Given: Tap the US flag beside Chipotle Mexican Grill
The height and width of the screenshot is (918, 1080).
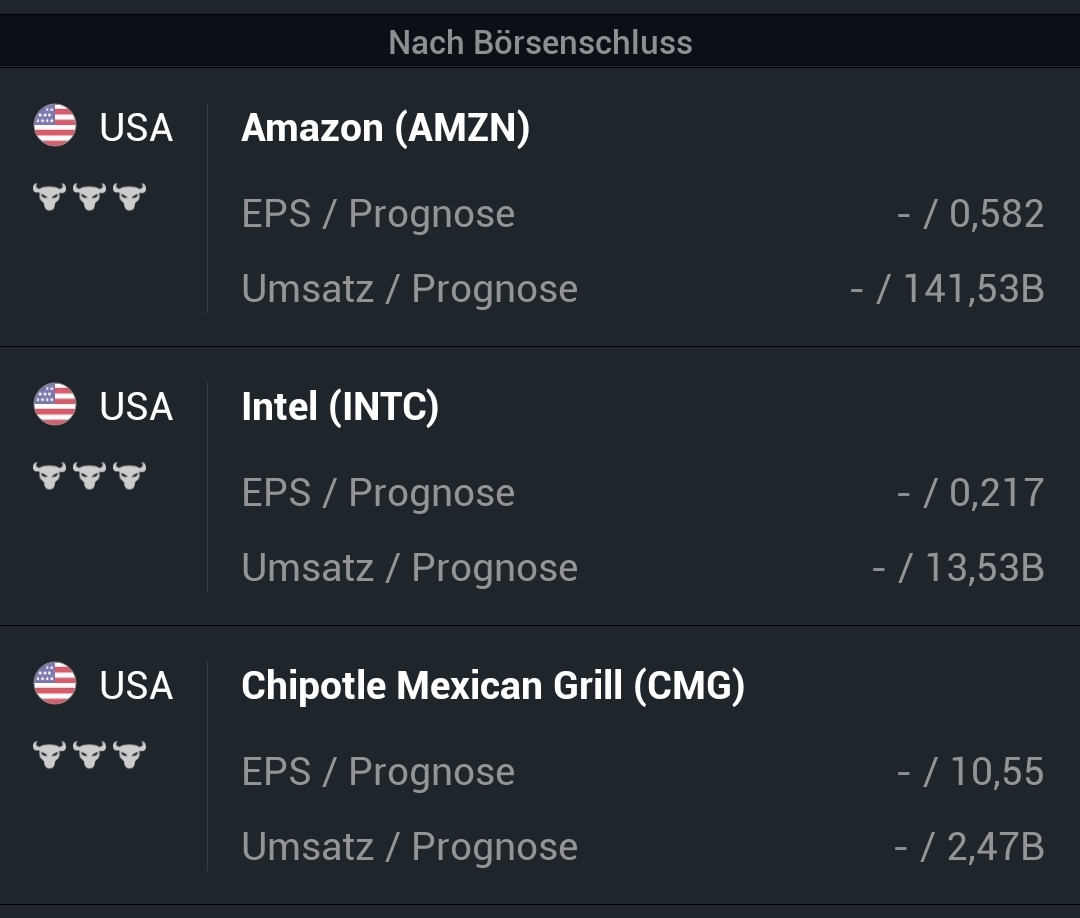Looking at the screenshot, I should click(55, 684).
